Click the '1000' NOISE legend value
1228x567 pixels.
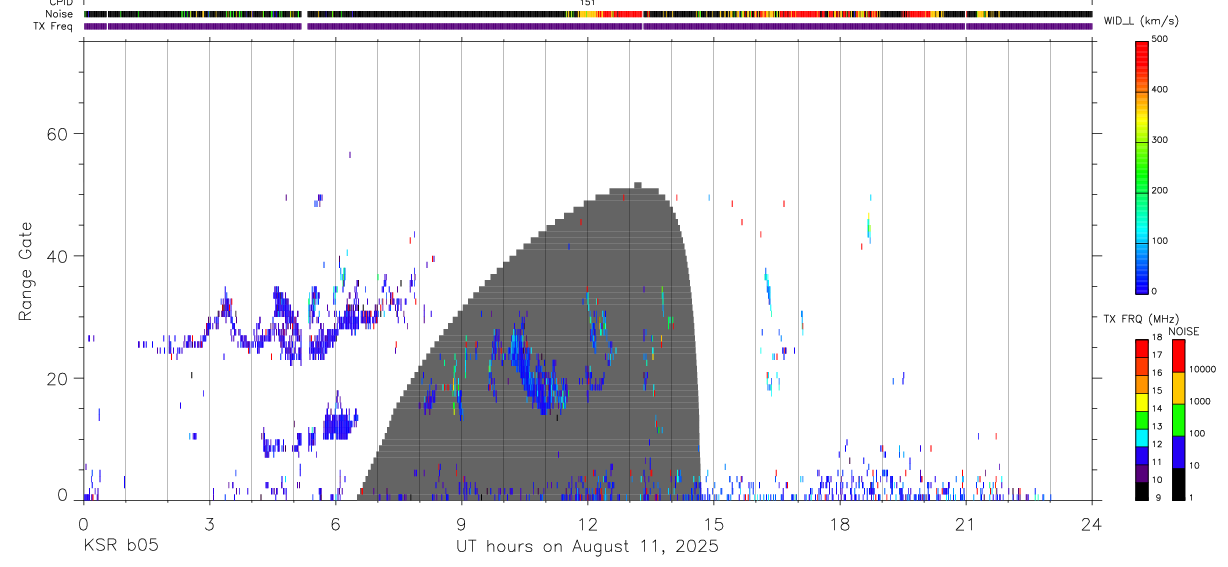click(1199, 401)
